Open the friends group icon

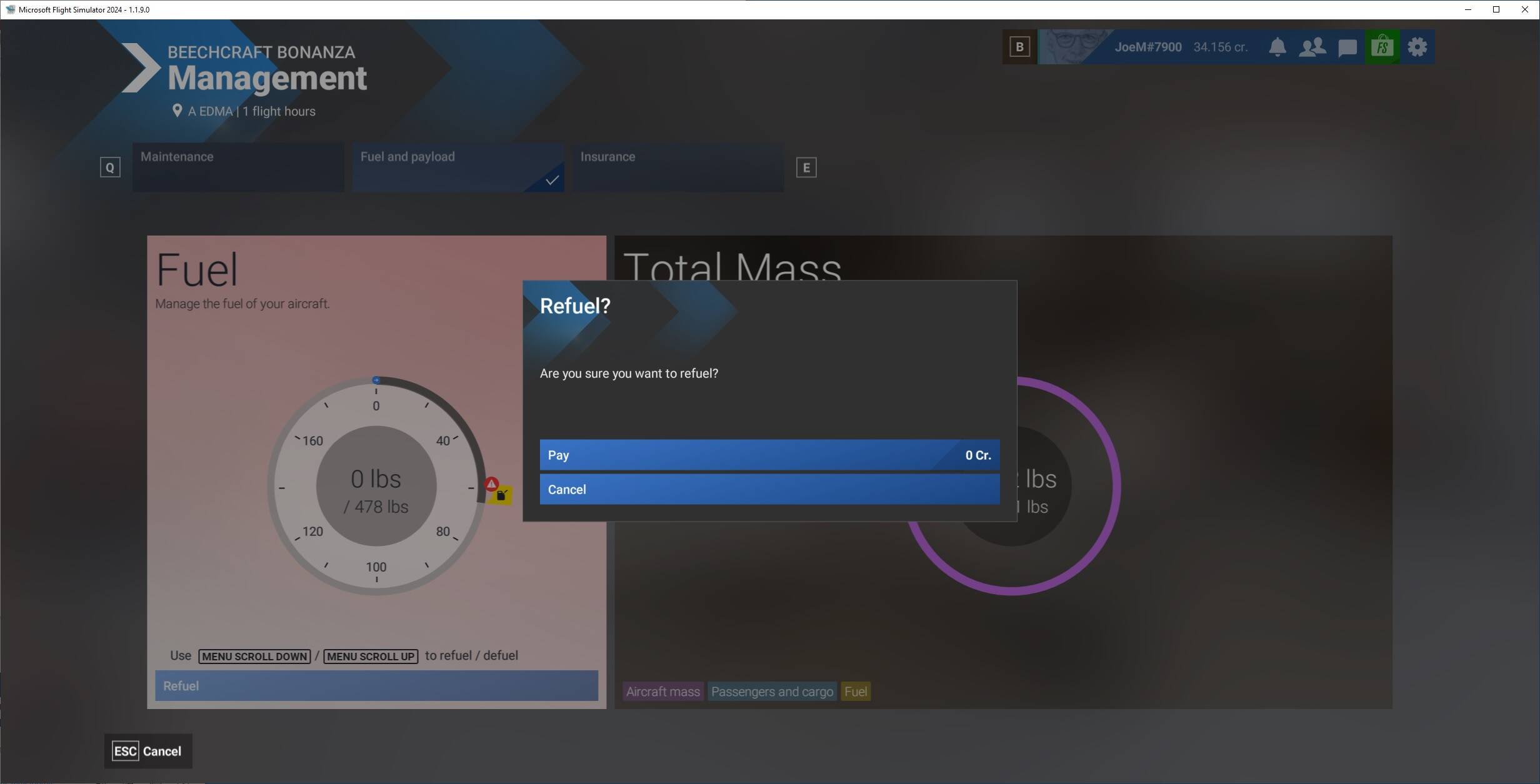1312,47
